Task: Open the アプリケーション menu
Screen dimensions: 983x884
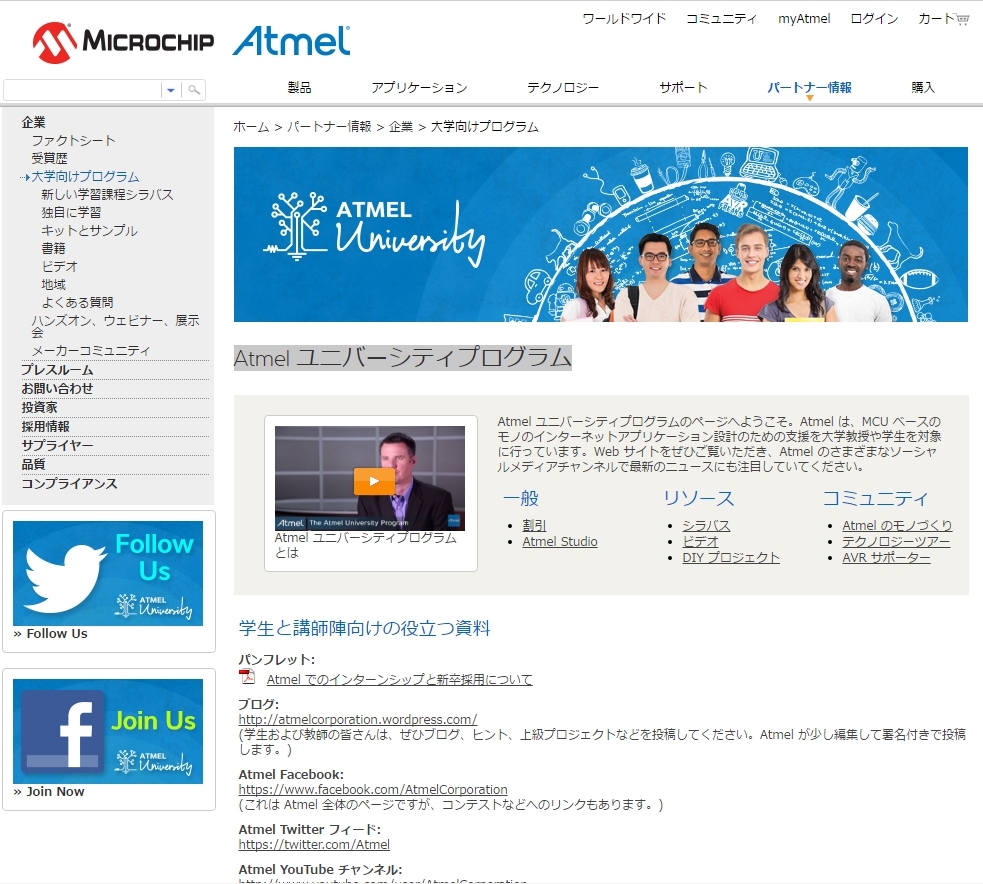Action: click(419, 88)
